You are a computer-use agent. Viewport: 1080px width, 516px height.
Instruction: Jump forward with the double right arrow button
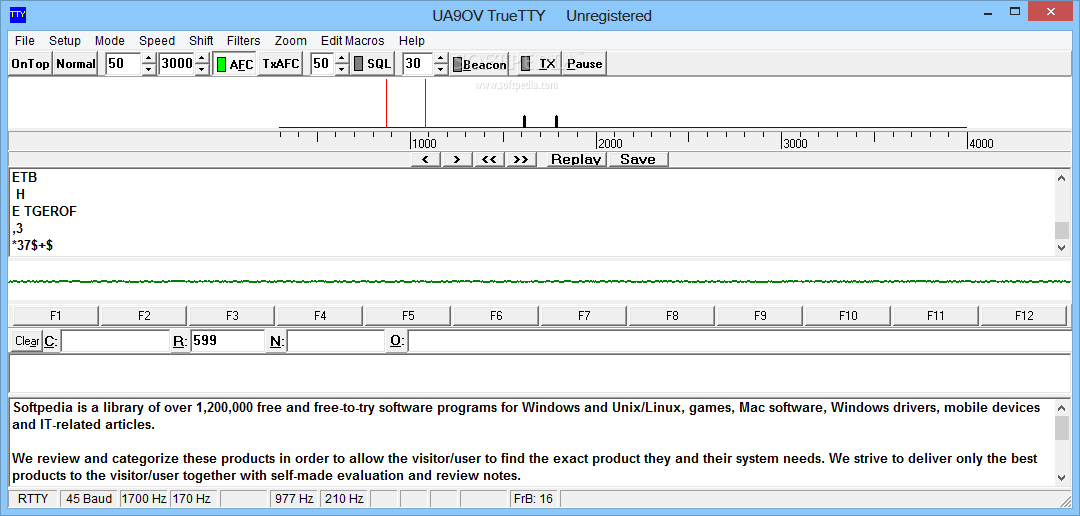(521, 160)
